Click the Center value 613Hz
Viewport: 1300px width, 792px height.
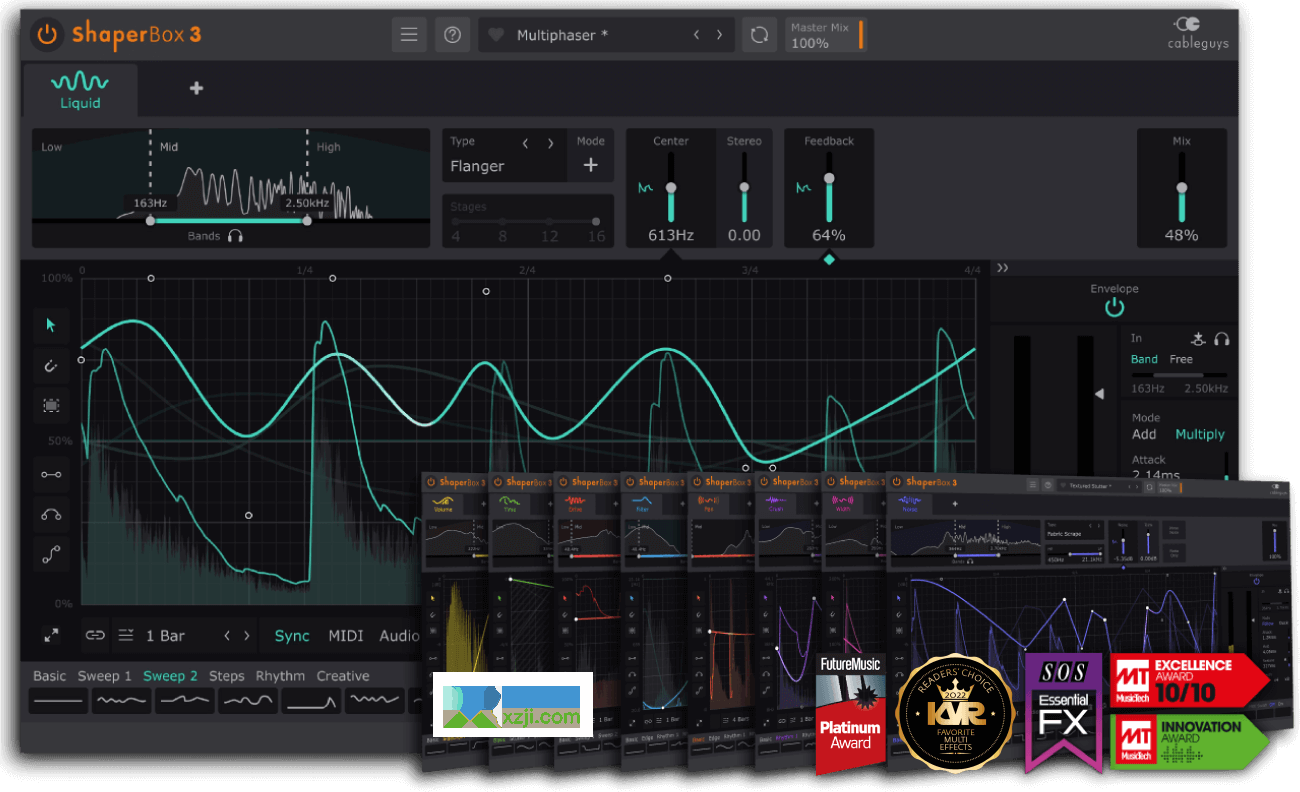[x=671, y=235]
